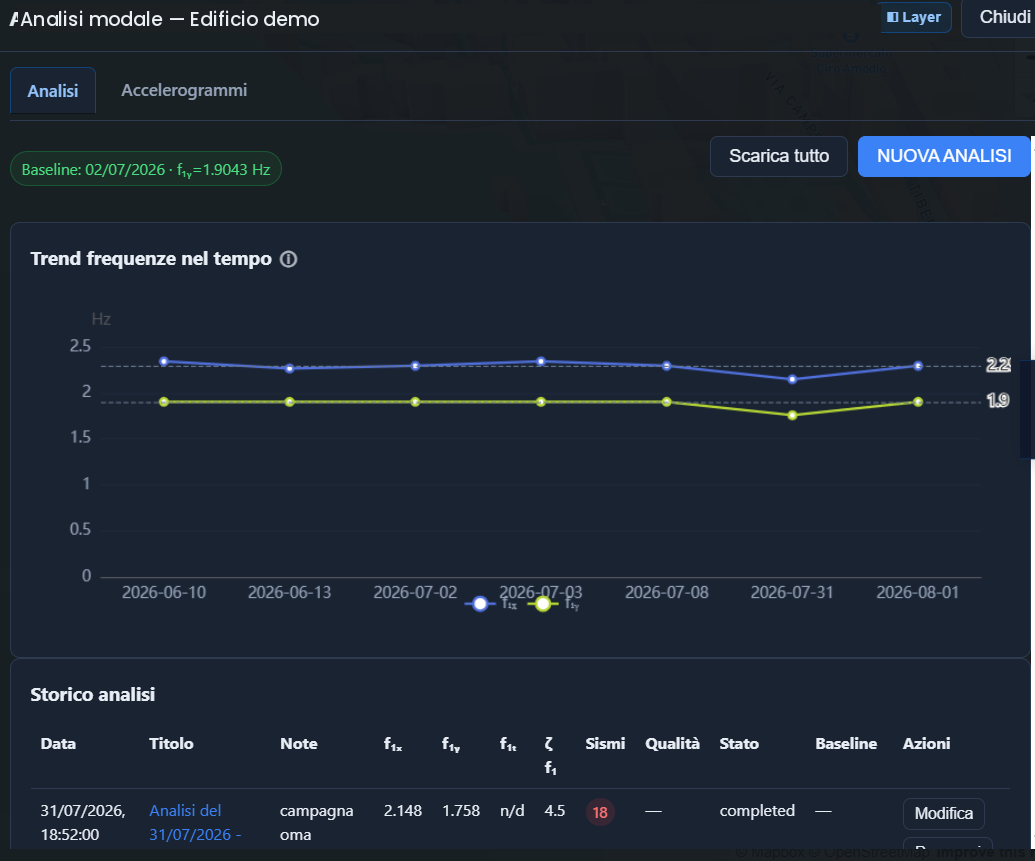Toggle the f1x series in the chart legend

point(491,603)
